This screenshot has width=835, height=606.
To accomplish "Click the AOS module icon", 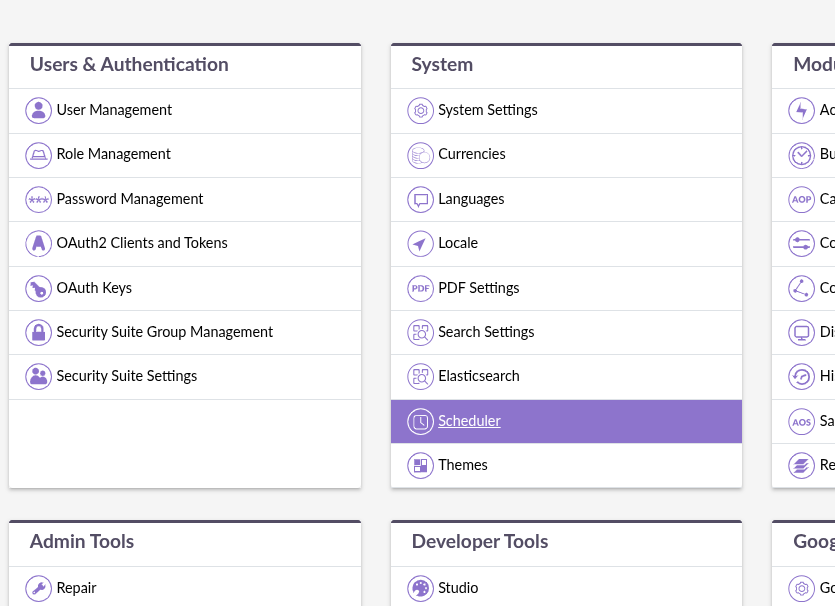I will (801, 421).
